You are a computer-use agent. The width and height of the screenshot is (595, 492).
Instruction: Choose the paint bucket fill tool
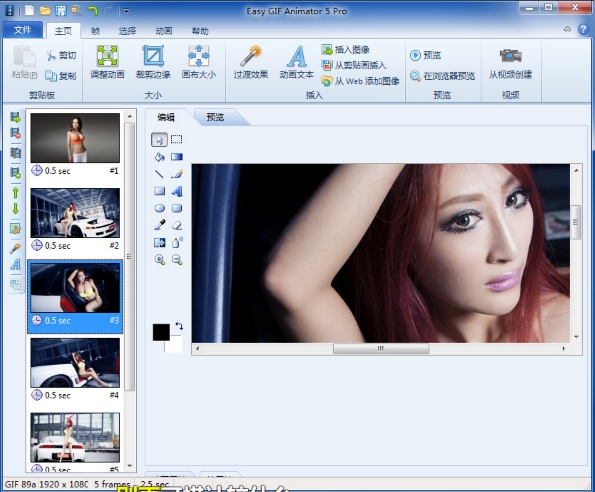tap(160, 157)
